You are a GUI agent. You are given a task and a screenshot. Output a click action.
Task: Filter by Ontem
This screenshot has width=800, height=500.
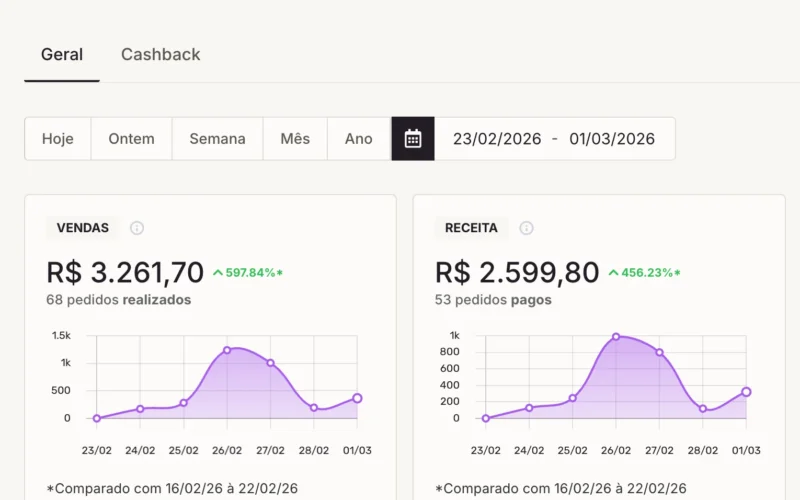pos(131,139)
